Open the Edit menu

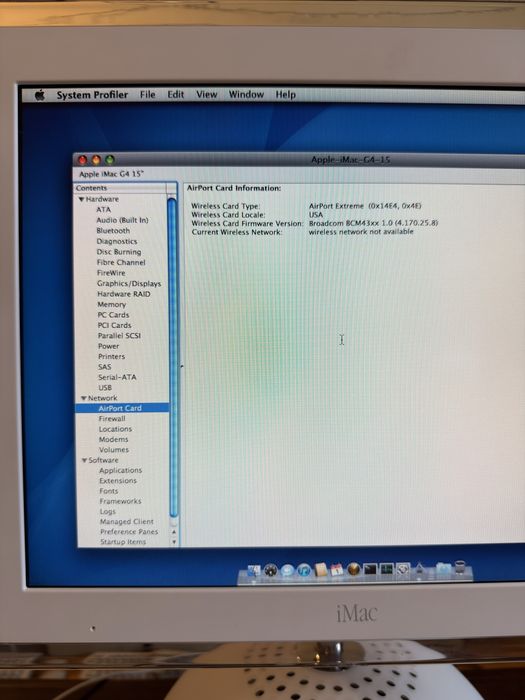tap(175, 95)
